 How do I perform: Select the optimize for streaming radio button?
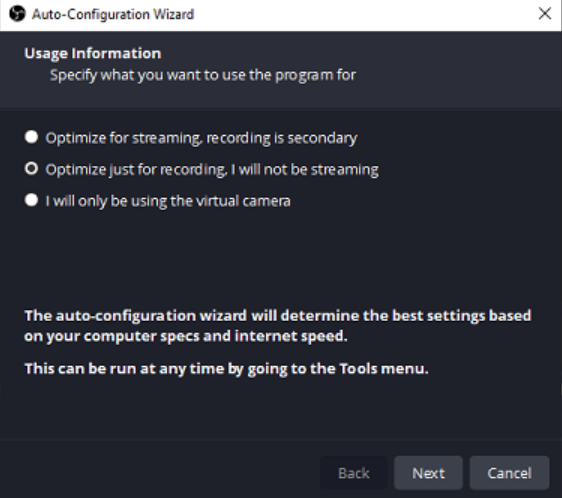pos(32,137)
